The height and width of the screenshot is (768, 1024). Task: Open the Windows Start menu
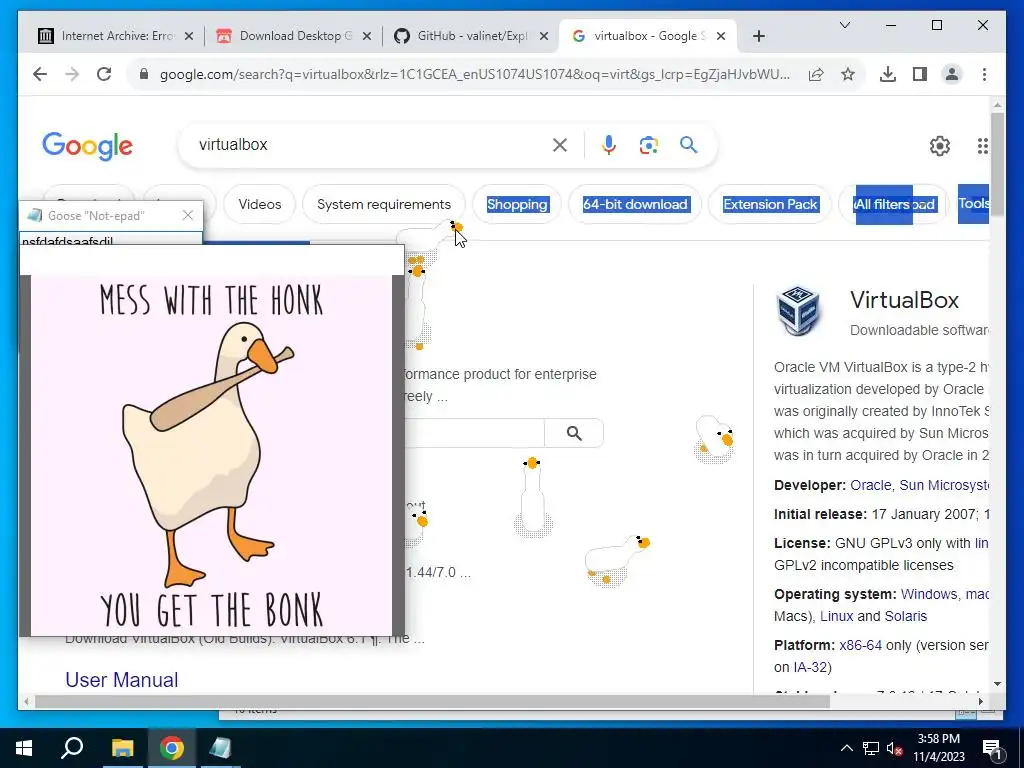point(24,748)
